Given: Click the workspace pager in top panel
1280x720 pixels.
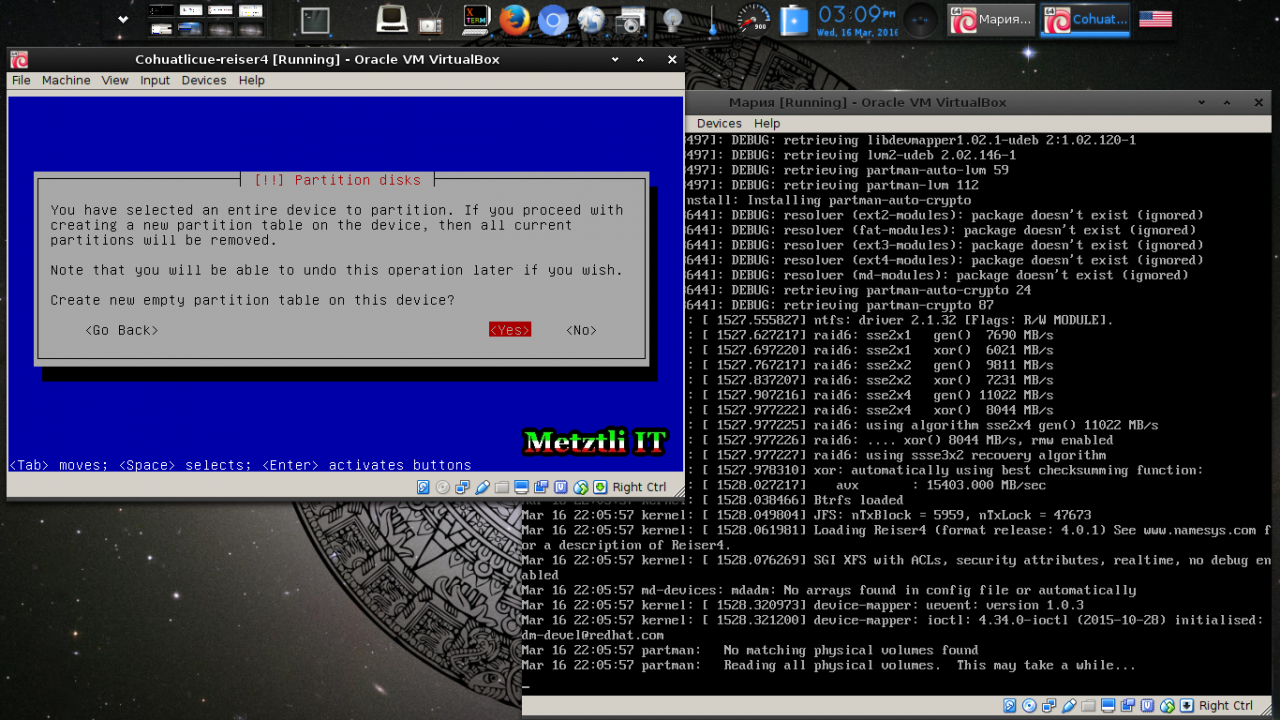Looking at the screenshot, I should 207,19.
